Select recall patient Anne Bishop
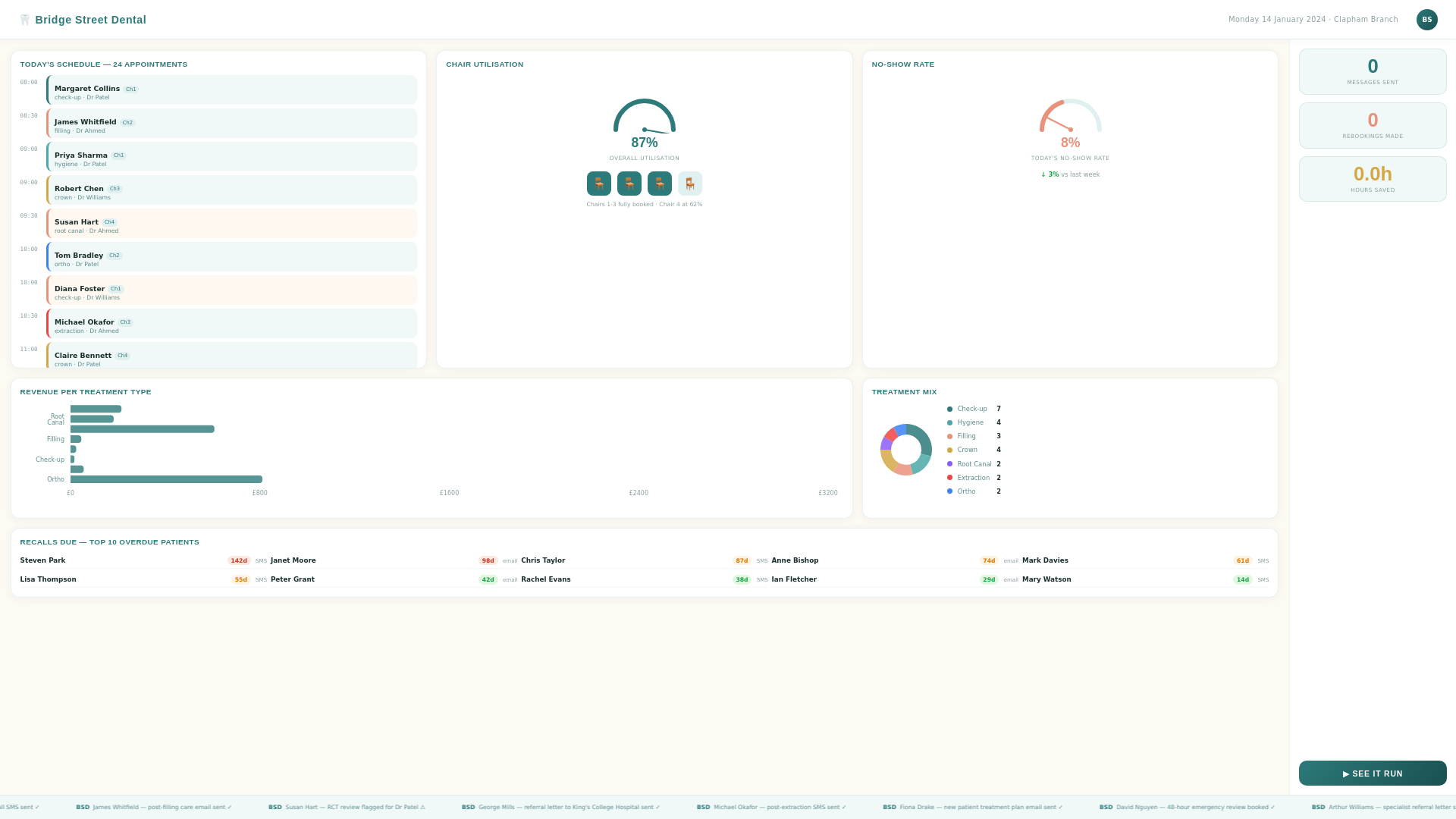The image size is (1456, 819). click(x=795, y=560)
